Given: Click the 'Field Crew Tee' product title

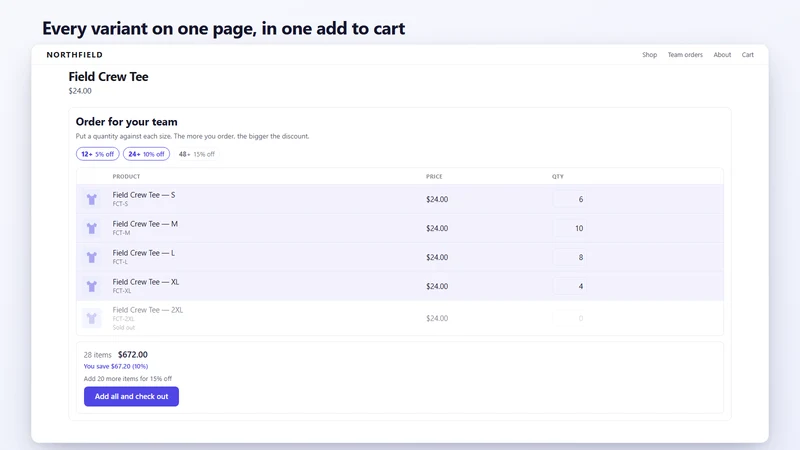Looking at the screenshot, I should [108, 77].
